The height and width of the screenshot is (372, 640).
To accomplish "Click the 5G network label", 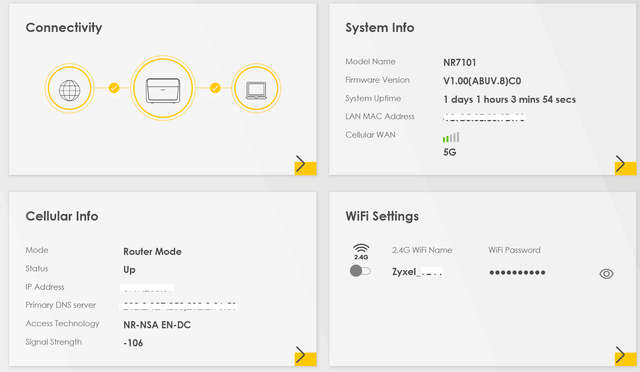I will point(450,152).
